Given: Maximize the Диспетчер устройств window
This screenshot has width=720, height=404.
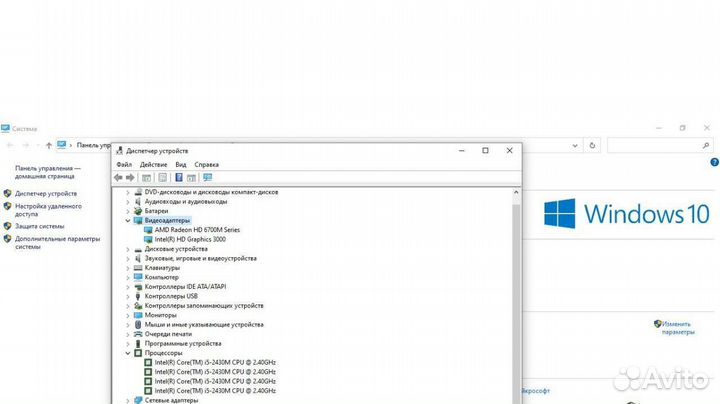Looking at the screenshot, I should [485, 151].
